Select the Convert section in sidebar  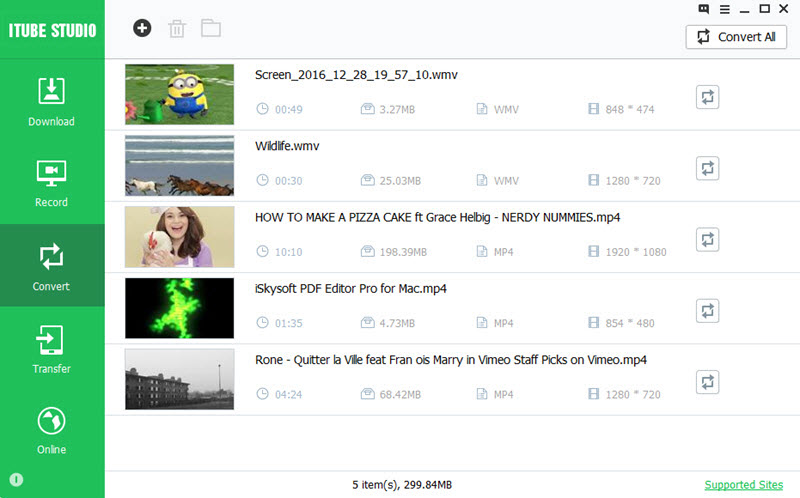point(52,266)
